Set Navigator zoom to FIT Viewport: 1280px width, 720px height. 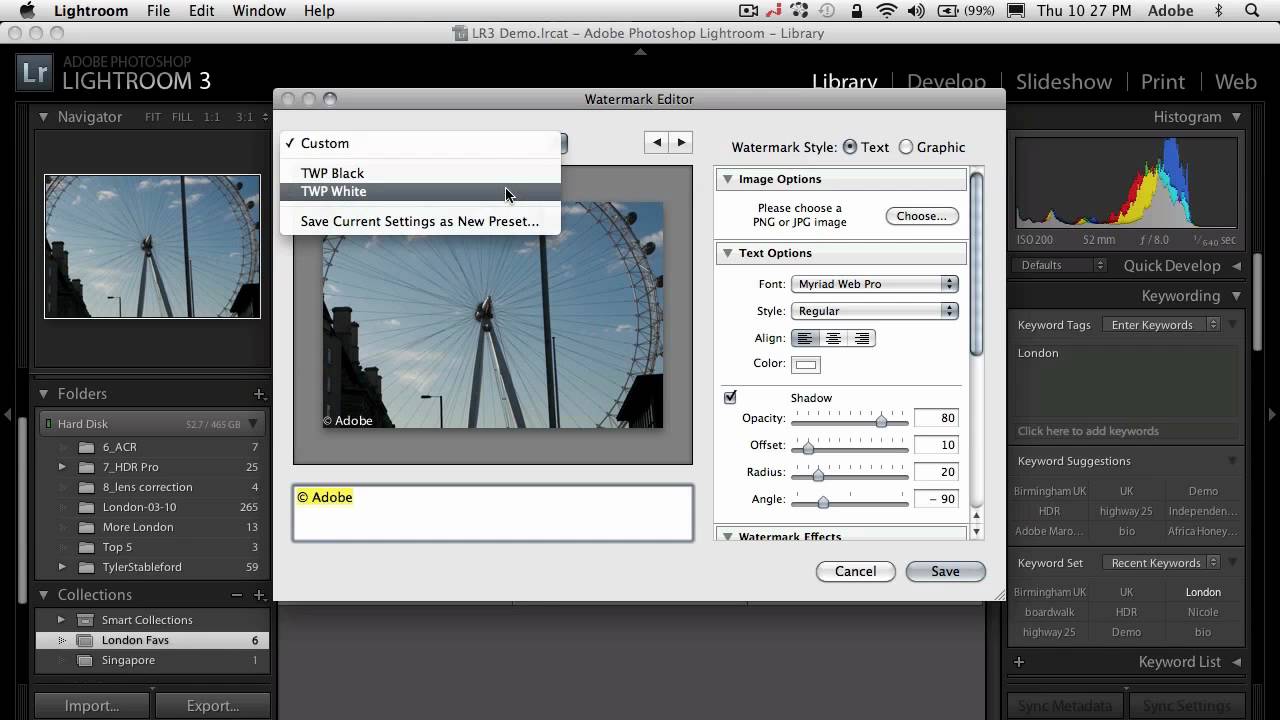pos(153,117)
